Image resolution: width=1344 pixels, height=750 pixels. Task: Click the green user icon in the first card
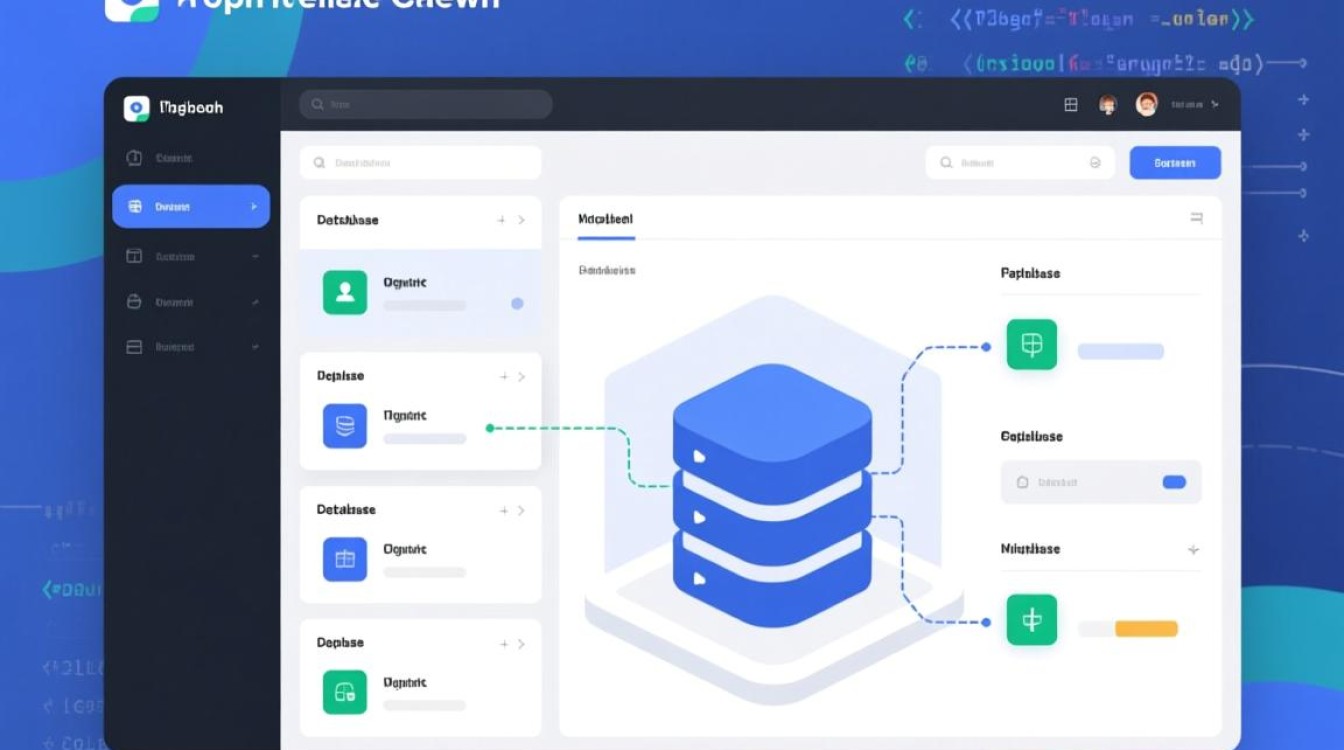345,292
